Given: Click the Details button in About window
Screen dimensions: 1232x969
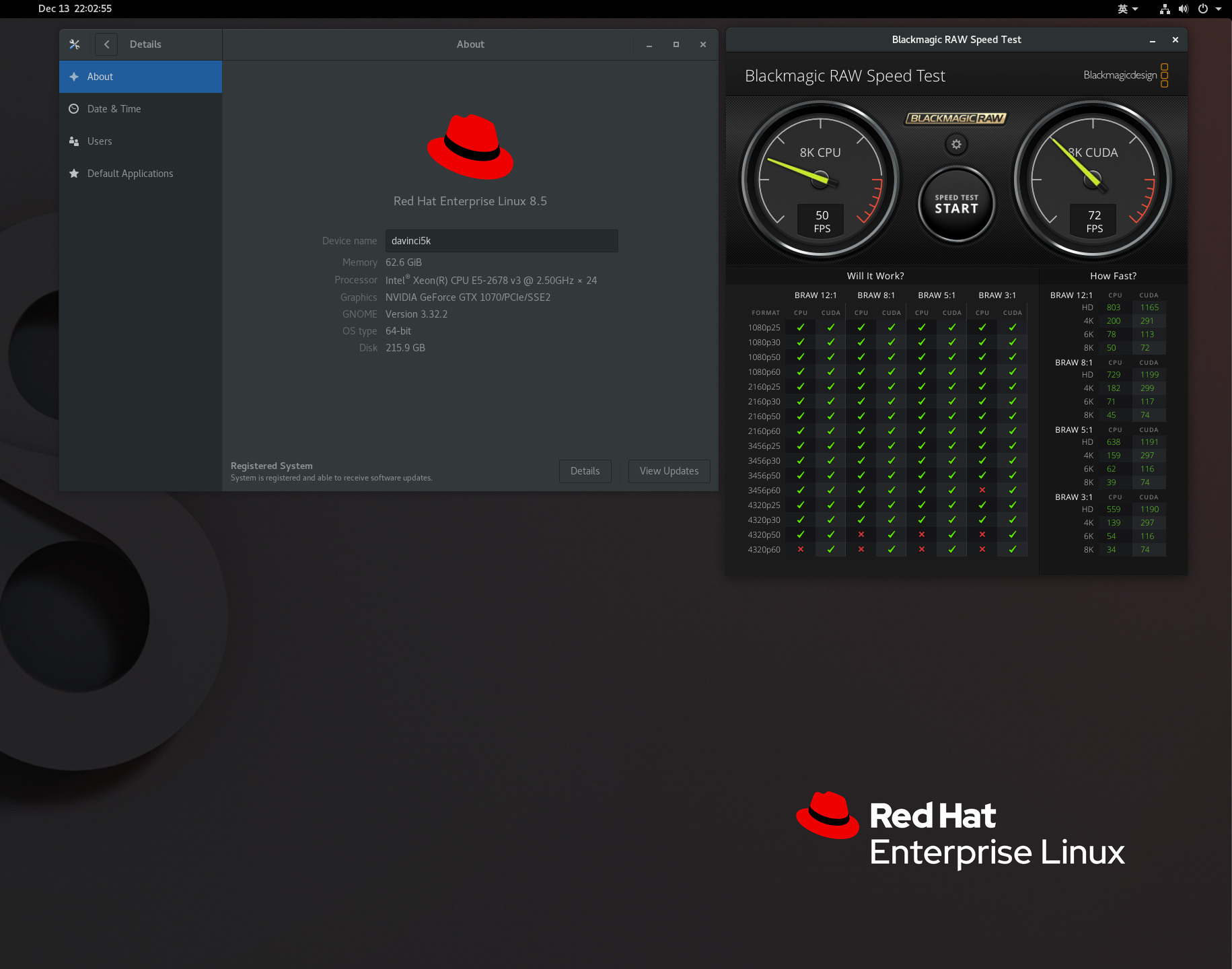Looking at the screenshot, I should (585, 471).
